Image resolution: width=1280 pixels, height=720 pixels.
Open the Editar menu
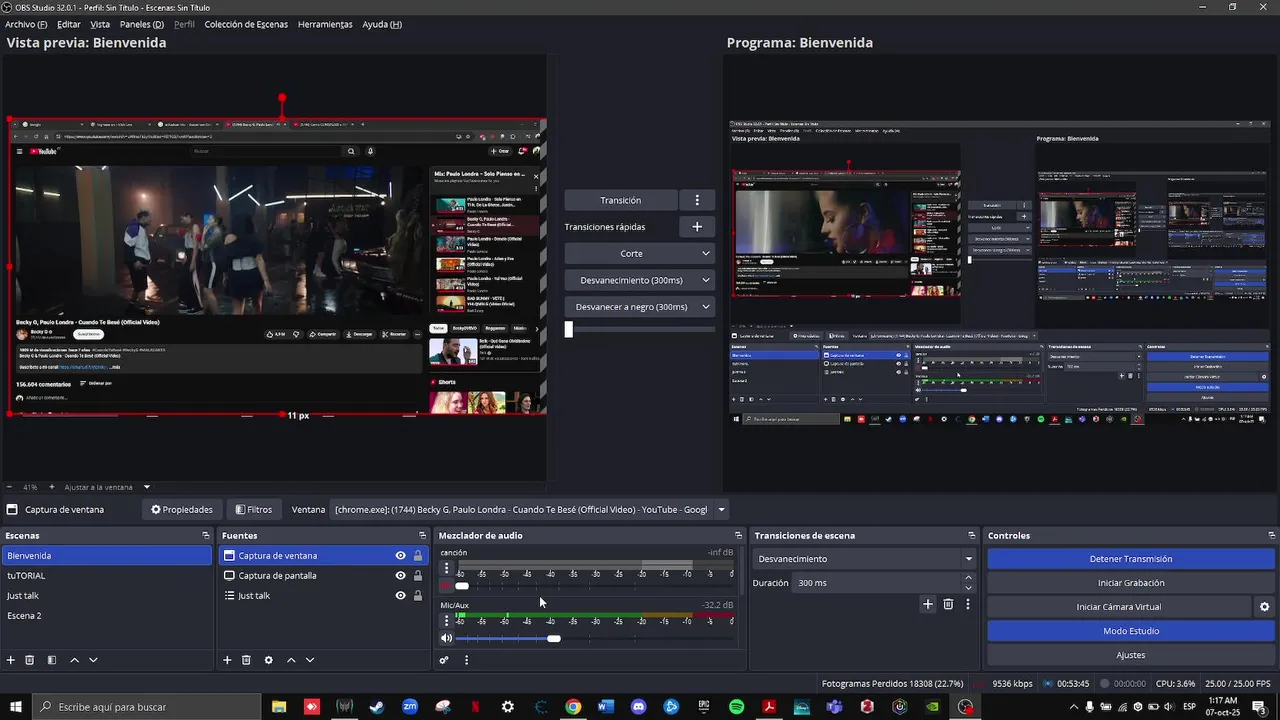69,24
